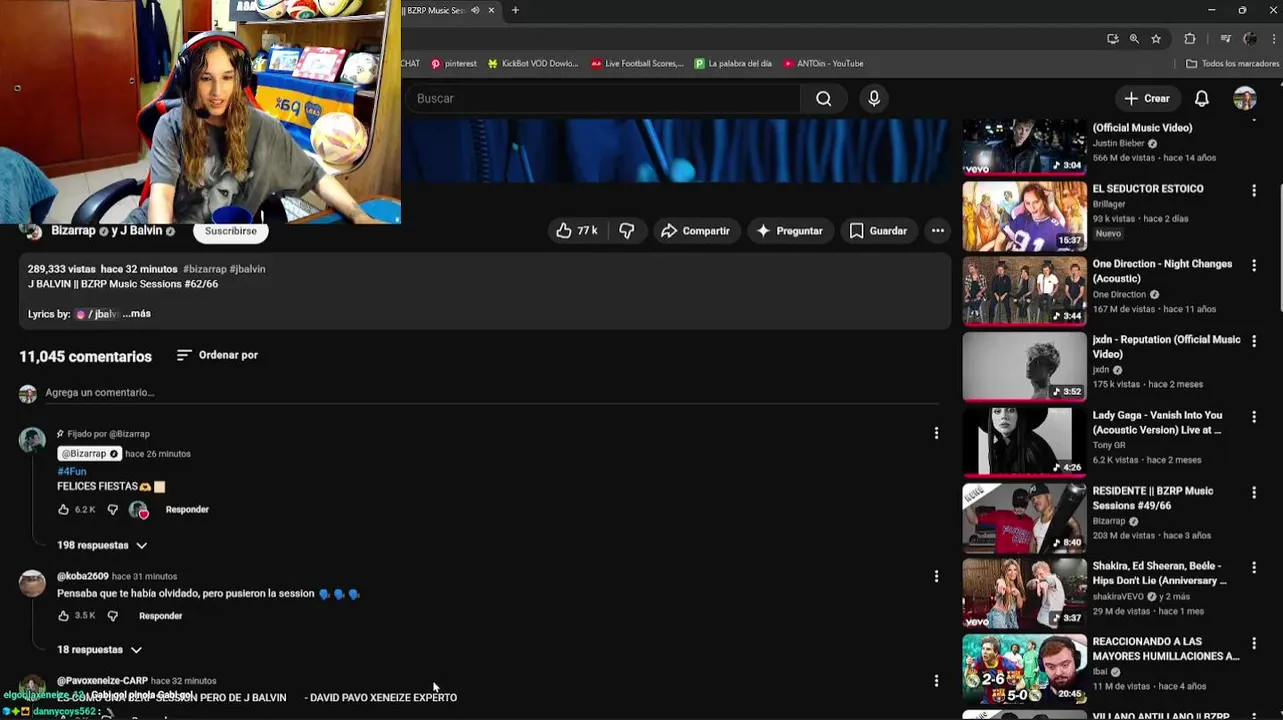Open Lady Gaga Vanish Into You title
The image size is (1283, 720).
tap(1157, 422)
